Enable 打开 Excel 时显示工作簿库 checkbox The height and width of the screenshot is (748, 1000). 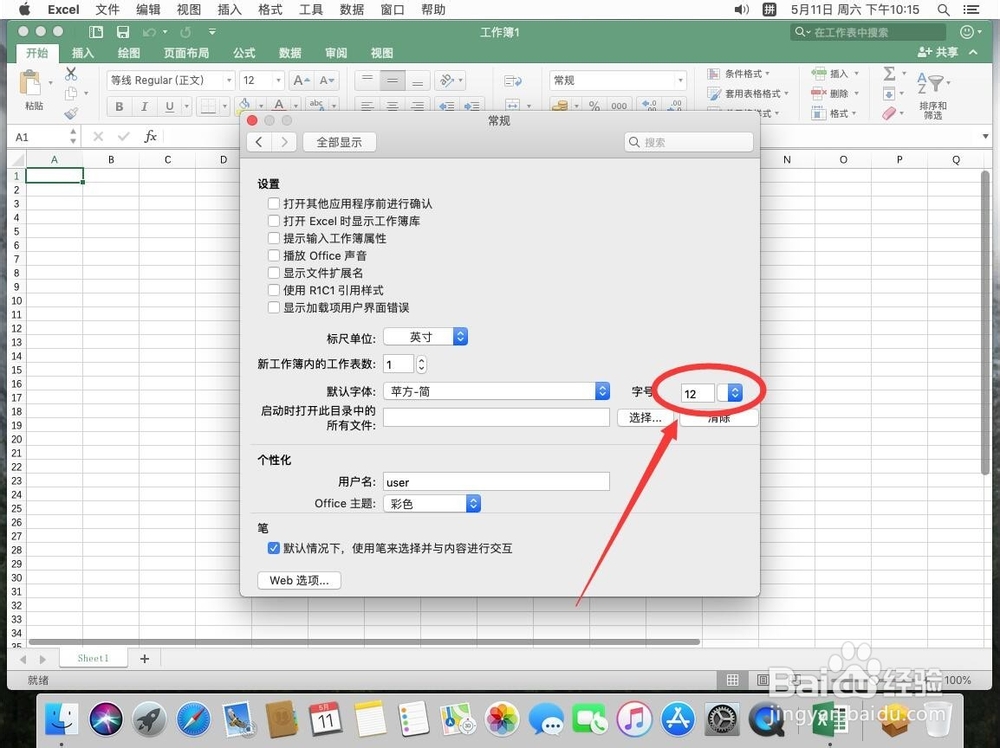pos(274,221)
